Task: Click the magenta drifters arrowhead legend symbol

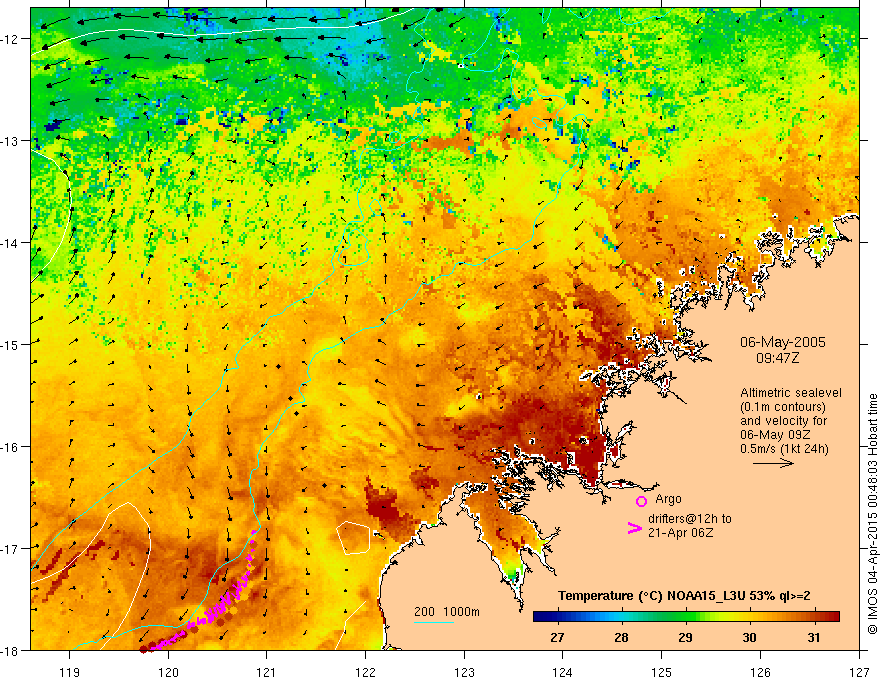Action: tap(634, 528)
